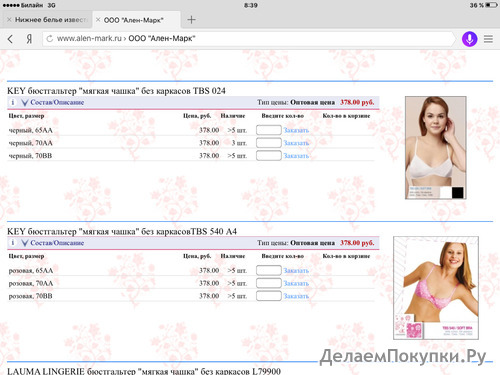Viewport: 500px width, 375px height.
Task: Expand Состав/Описание for TBS 540 A4
Action: [x=53, y=243]
